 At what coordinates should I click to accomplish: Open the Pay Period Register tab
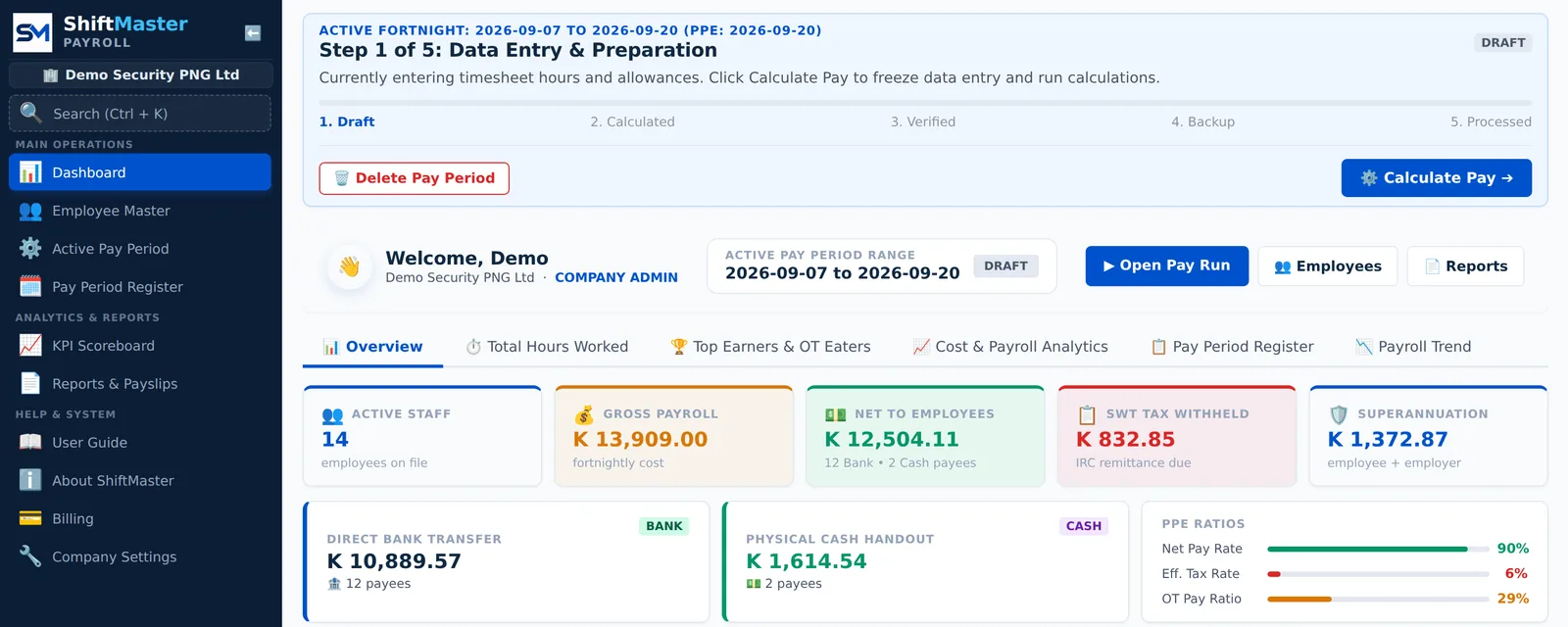[x=1232, y=347]
